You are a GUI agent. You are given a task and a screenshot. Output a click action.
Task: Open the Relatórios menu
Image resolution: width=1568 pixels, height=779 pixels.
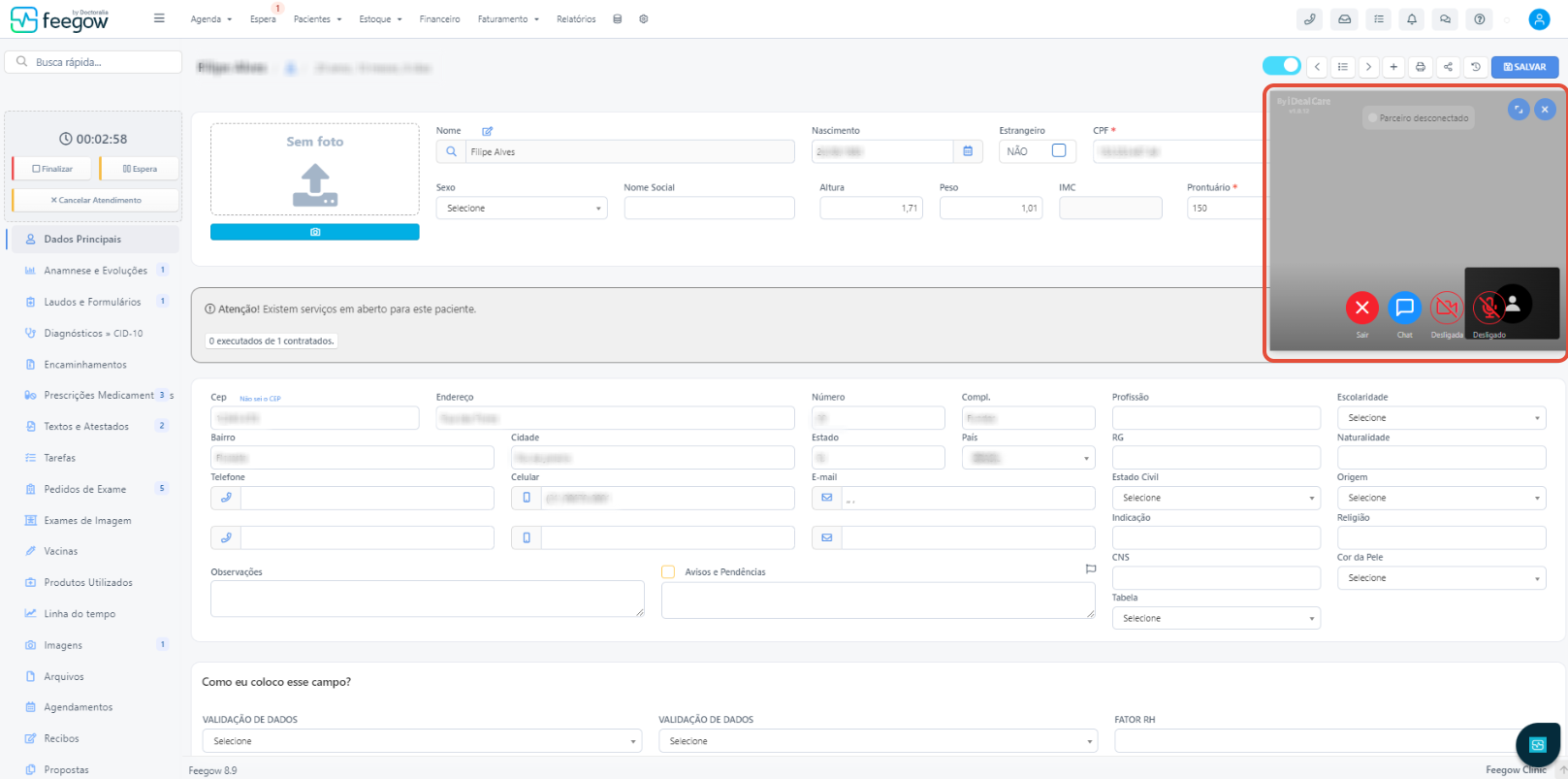576,19
